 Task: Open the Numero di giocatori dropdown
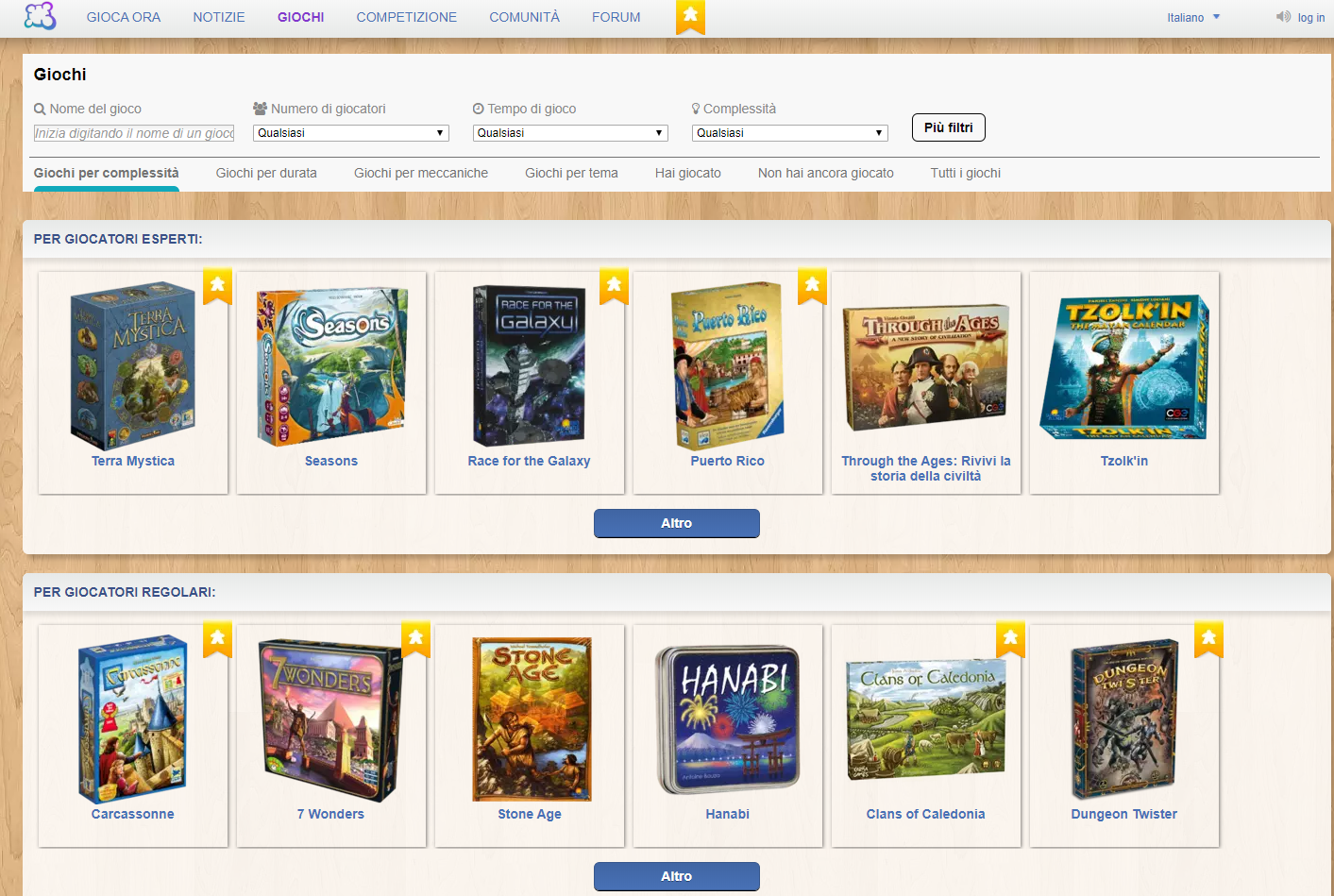tap(351, 133)
